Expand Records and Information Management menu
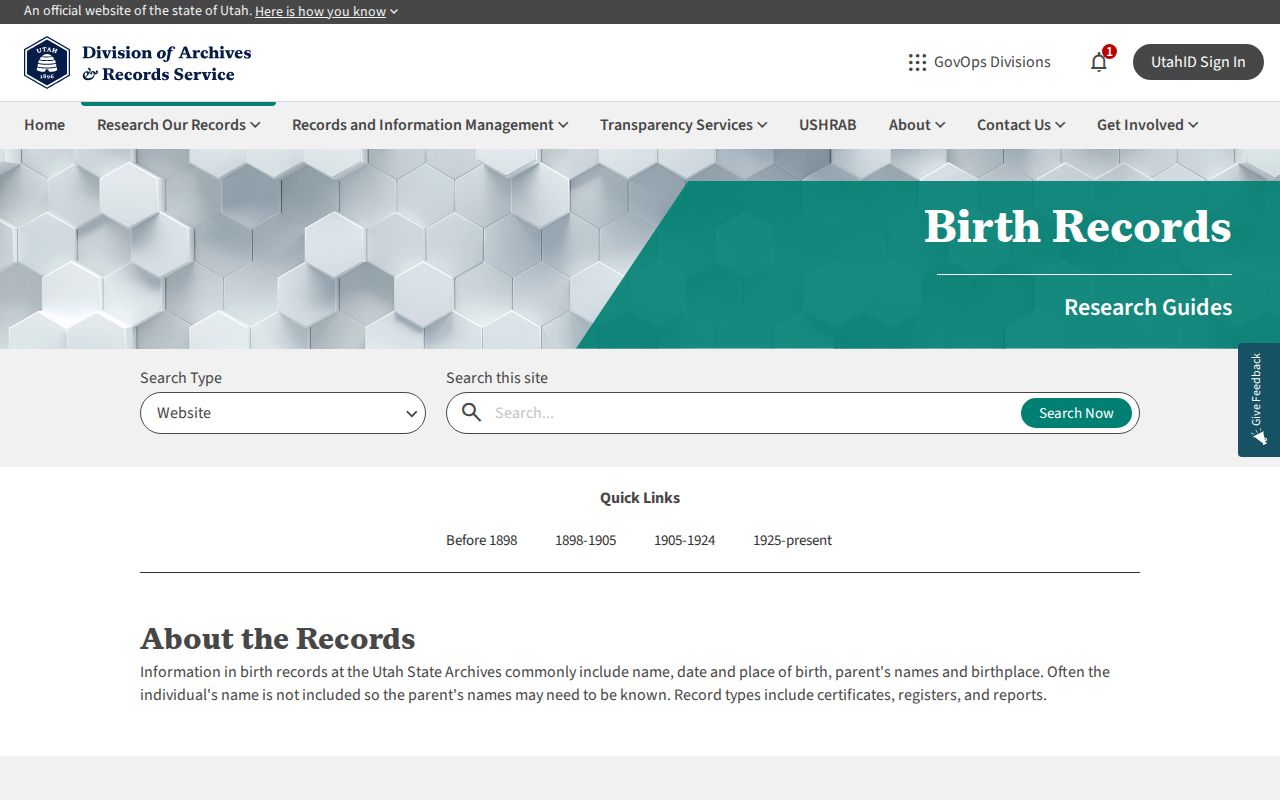The height and width of the screenshot is (800, 1280). (x=430, y=125)
